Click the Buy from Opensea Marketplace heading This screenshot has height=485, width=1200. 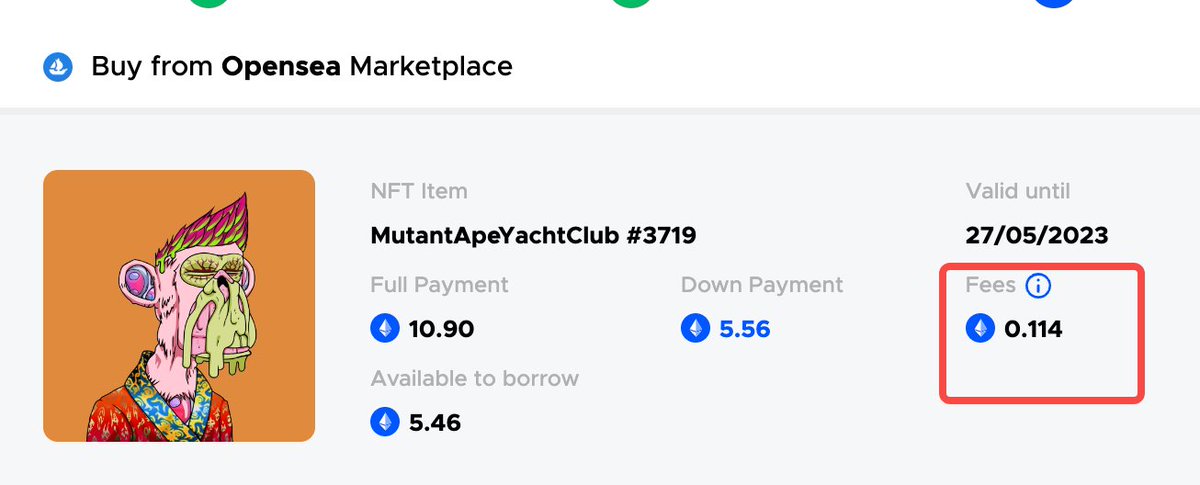click(301, 67)
